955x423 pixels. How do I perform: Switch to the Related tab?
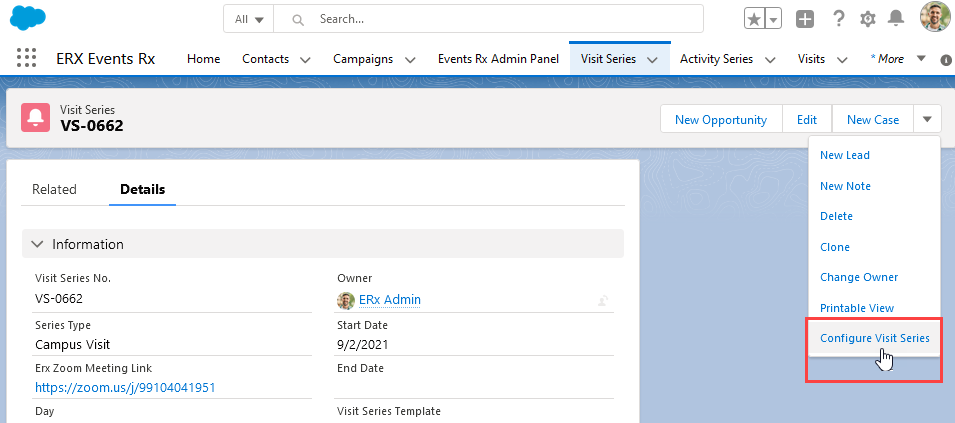click(x=54, y=189)
